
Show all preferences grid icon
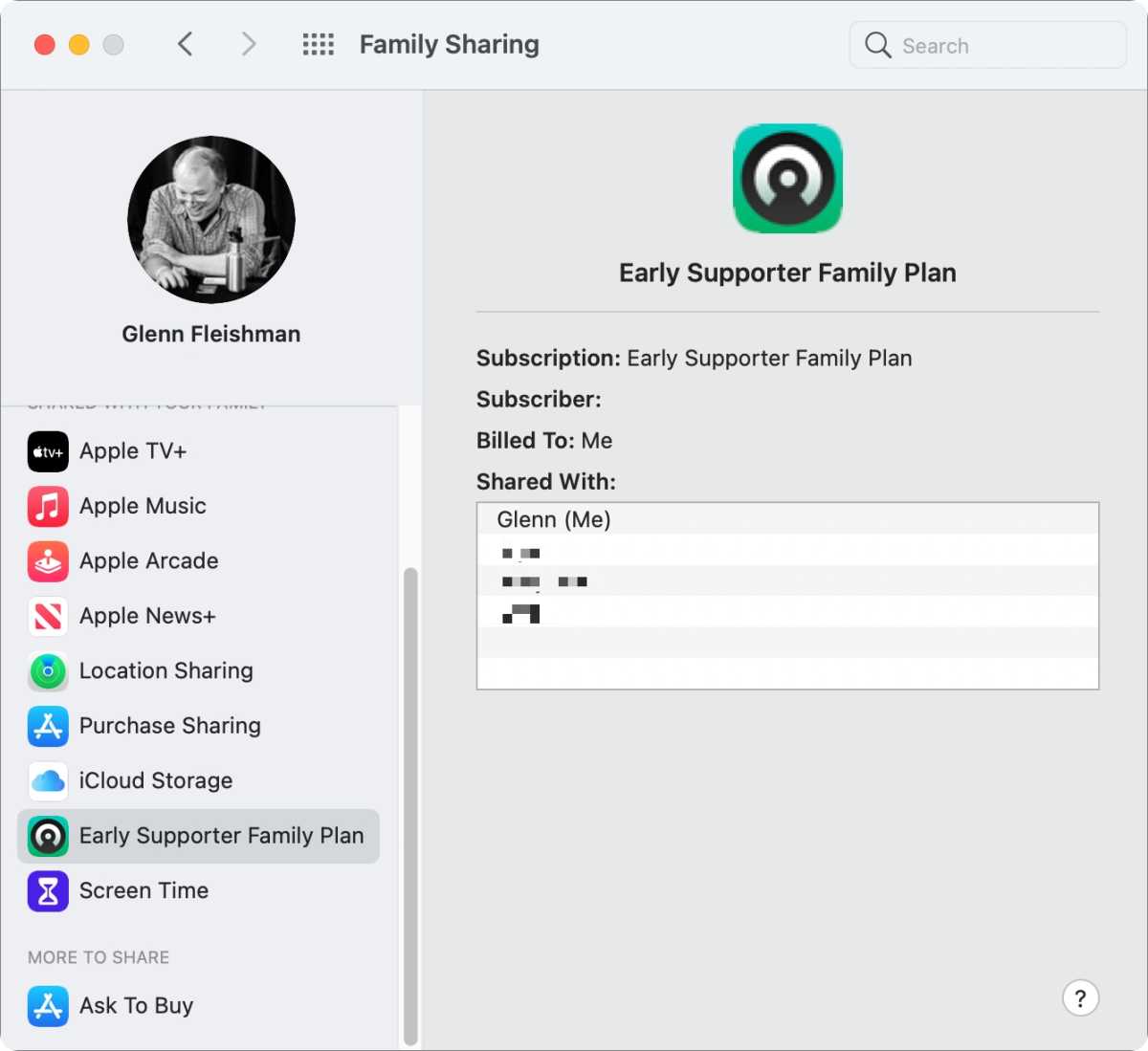tap(319, 45)
